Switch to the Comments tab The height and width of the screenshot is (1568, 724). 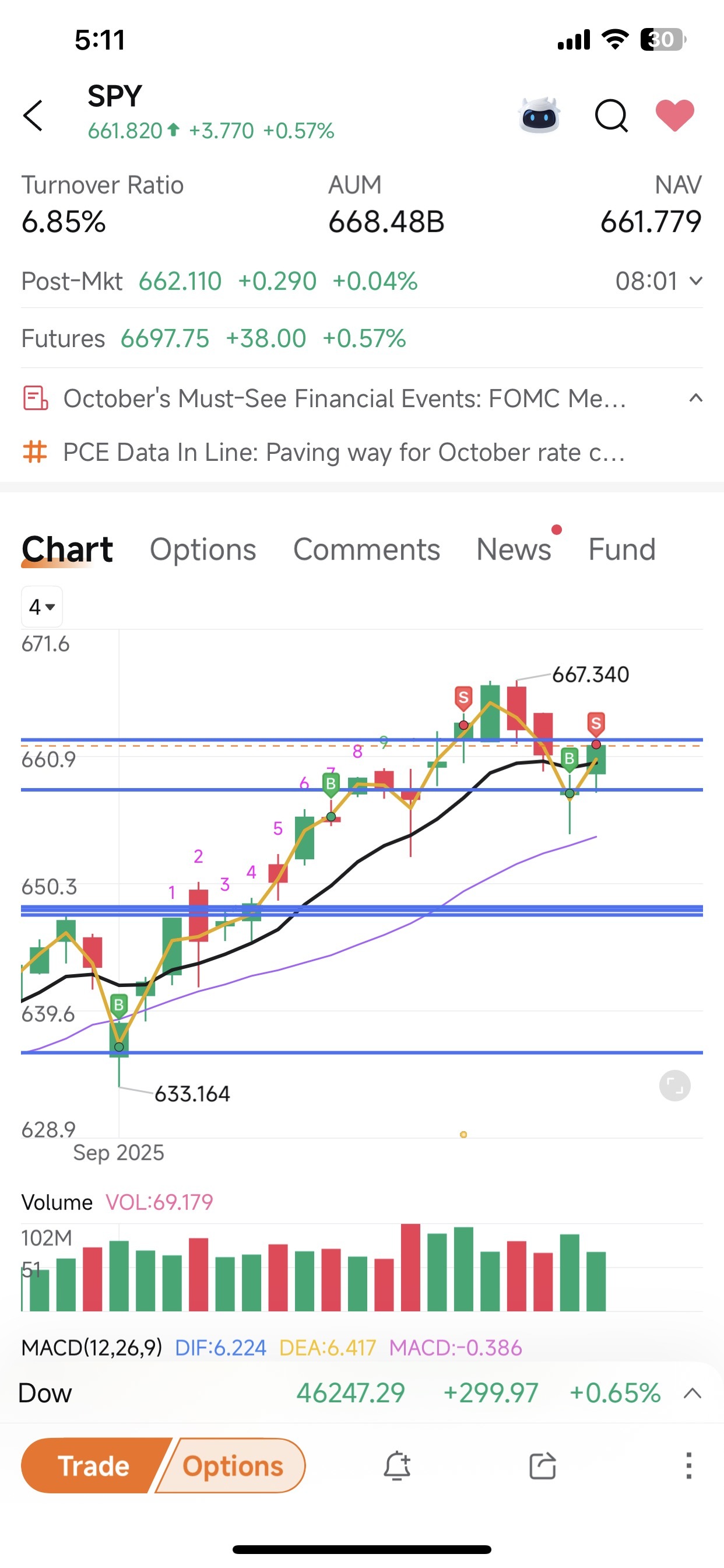(366, 549)
